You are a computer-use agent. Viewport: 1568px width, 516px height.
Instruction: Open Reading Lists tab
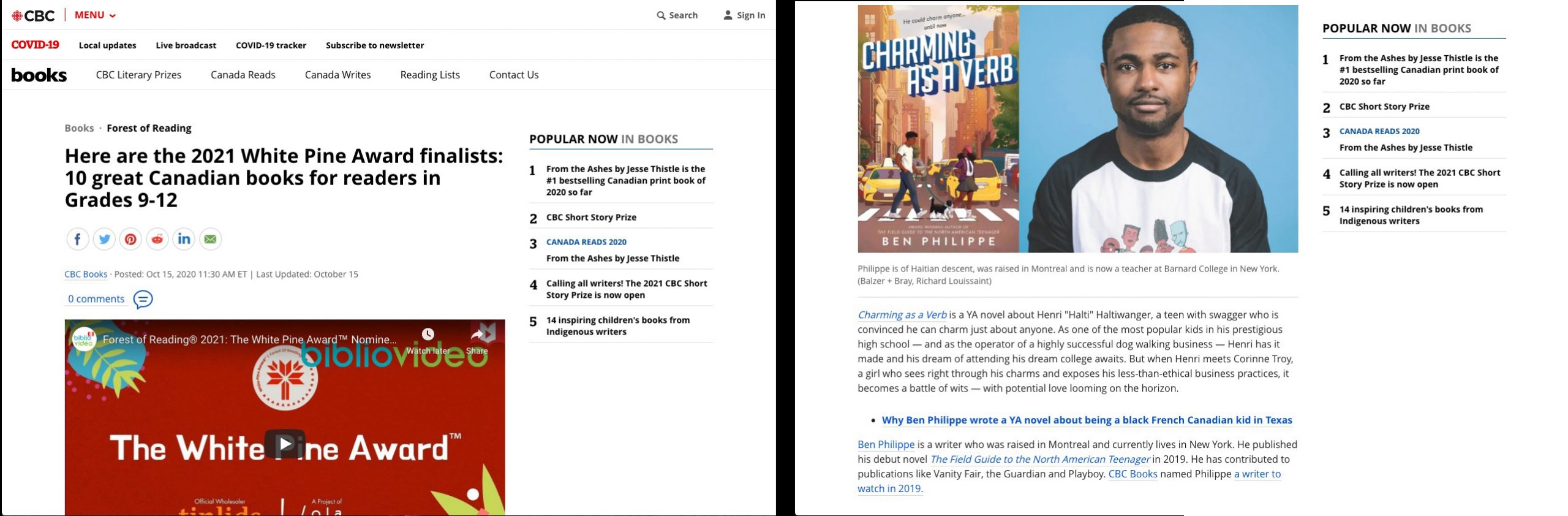(430, 75)
